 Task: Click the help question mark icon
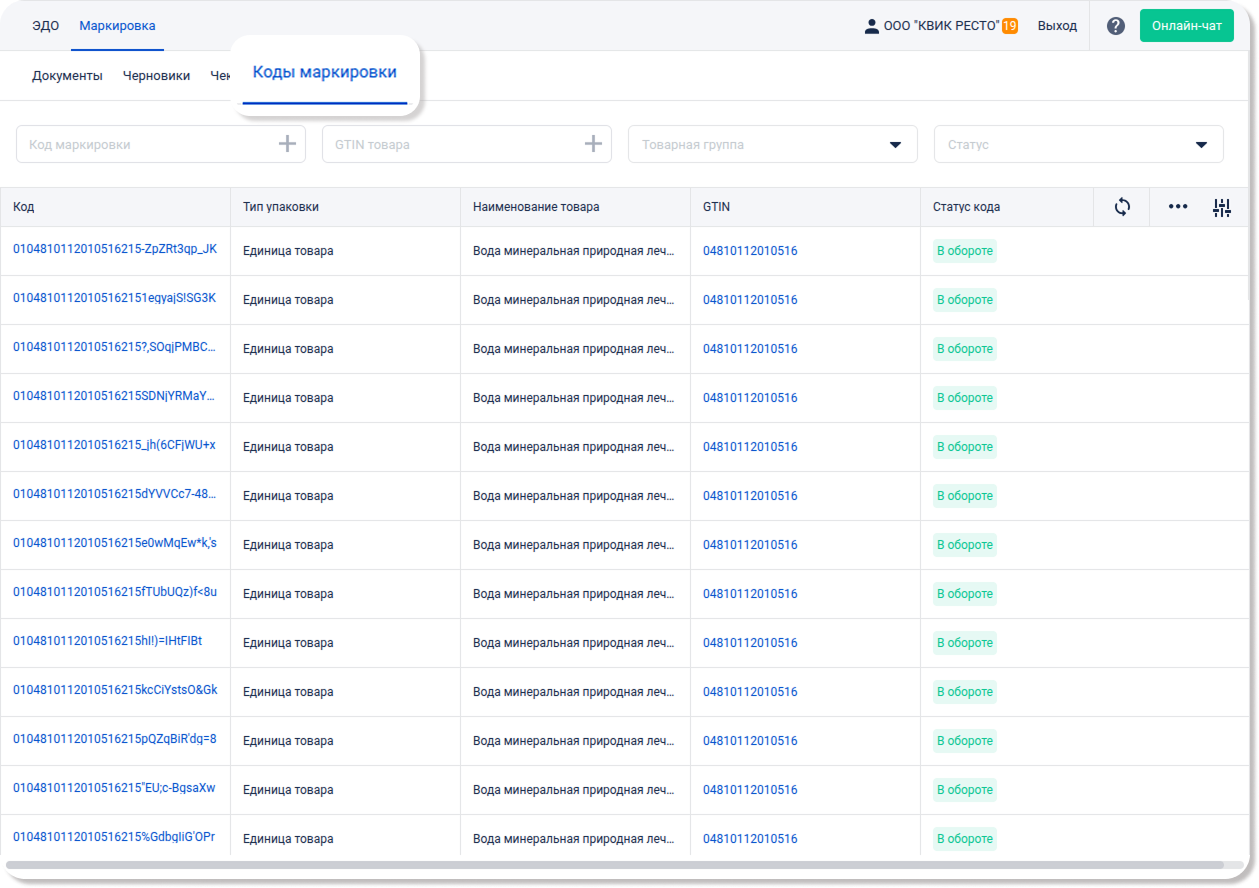pos(1116,26)
